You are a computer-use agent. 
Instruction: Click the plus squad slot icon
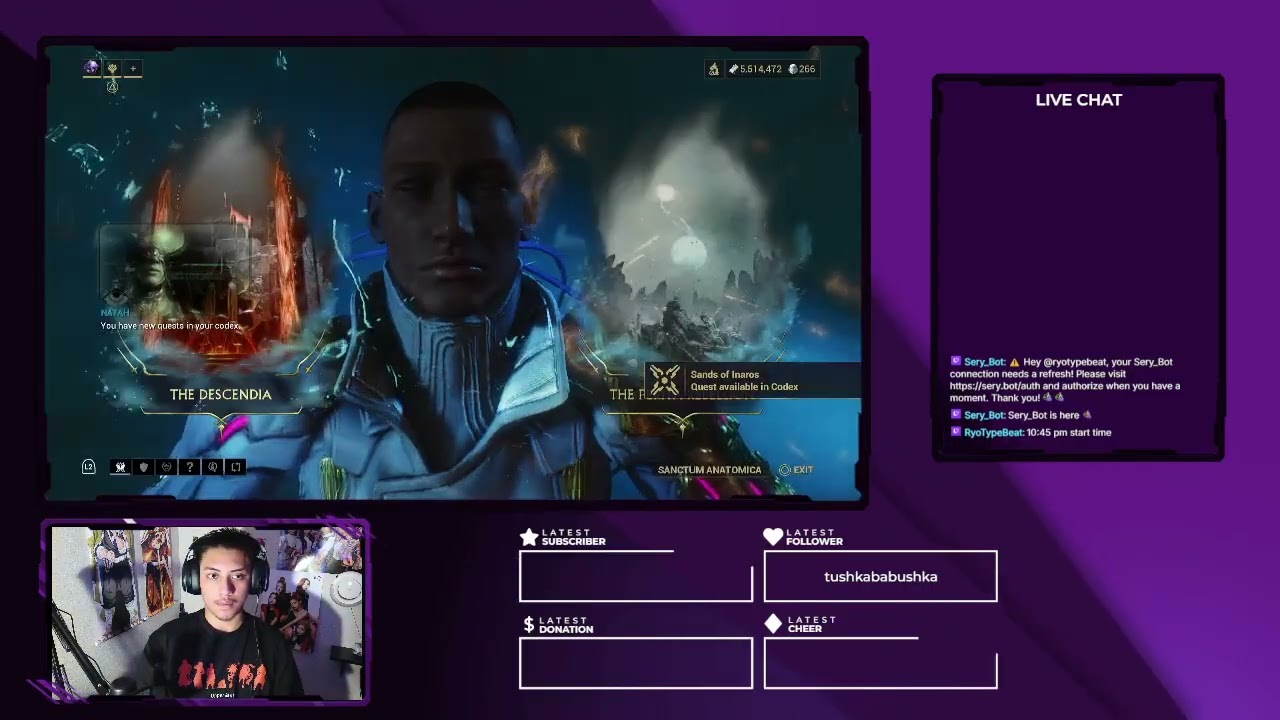(x=133, y=68)
